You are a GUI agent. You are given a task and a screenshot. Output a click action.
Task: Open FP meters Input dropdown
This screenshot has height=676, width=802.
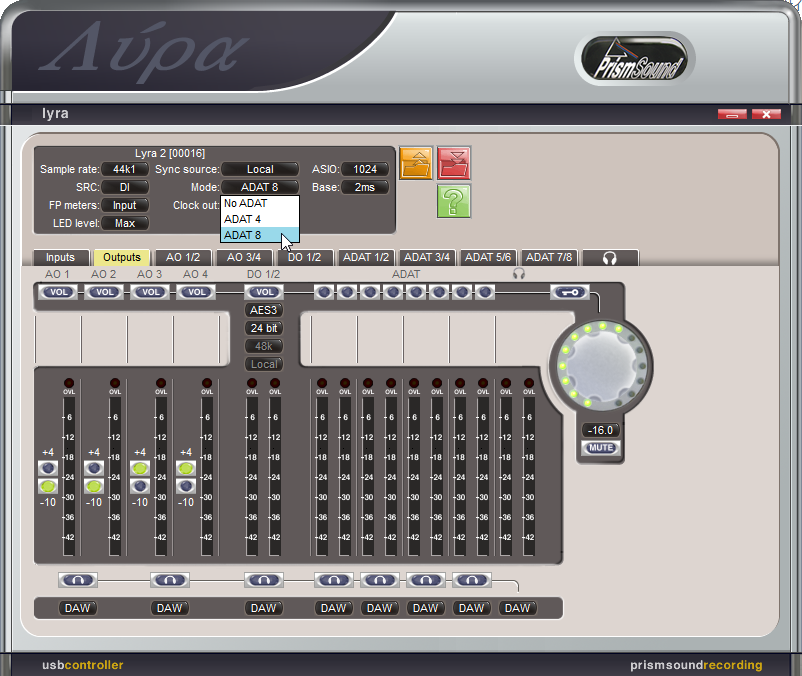[x=125, y=205]
